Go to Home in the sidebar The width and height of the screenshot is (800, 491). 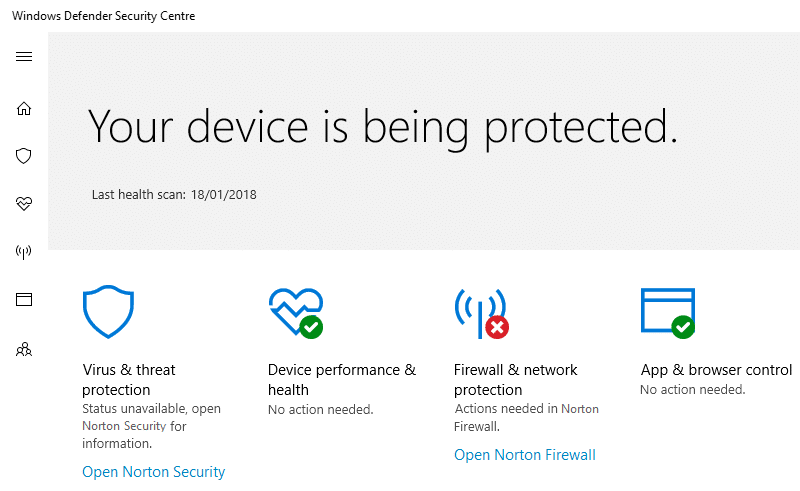click(x=24, y=108)
